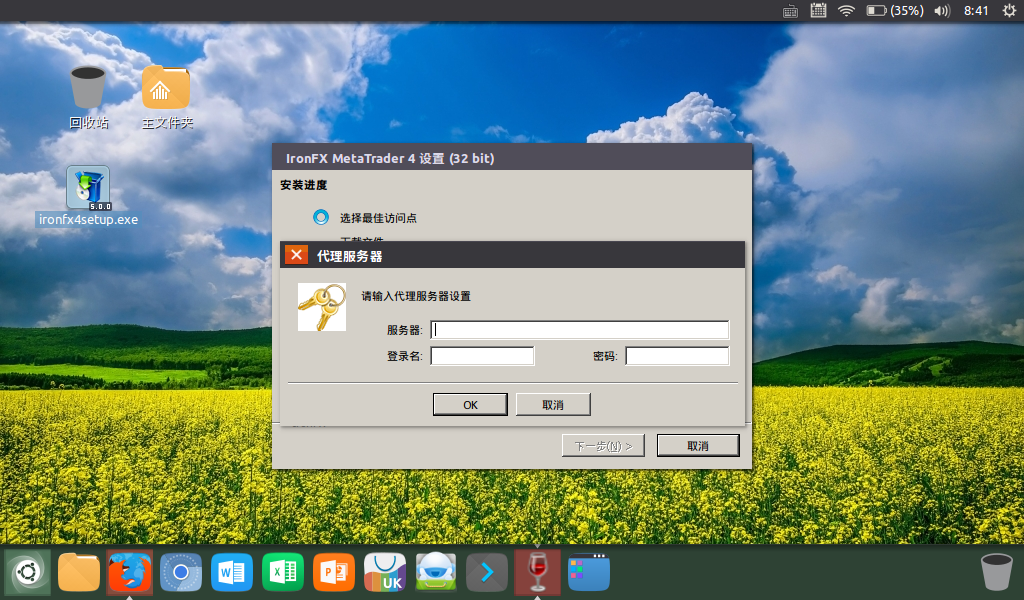Click the disabled Next step button in the installer
This screenshot has width=1024, height=600.
(603, 446)
